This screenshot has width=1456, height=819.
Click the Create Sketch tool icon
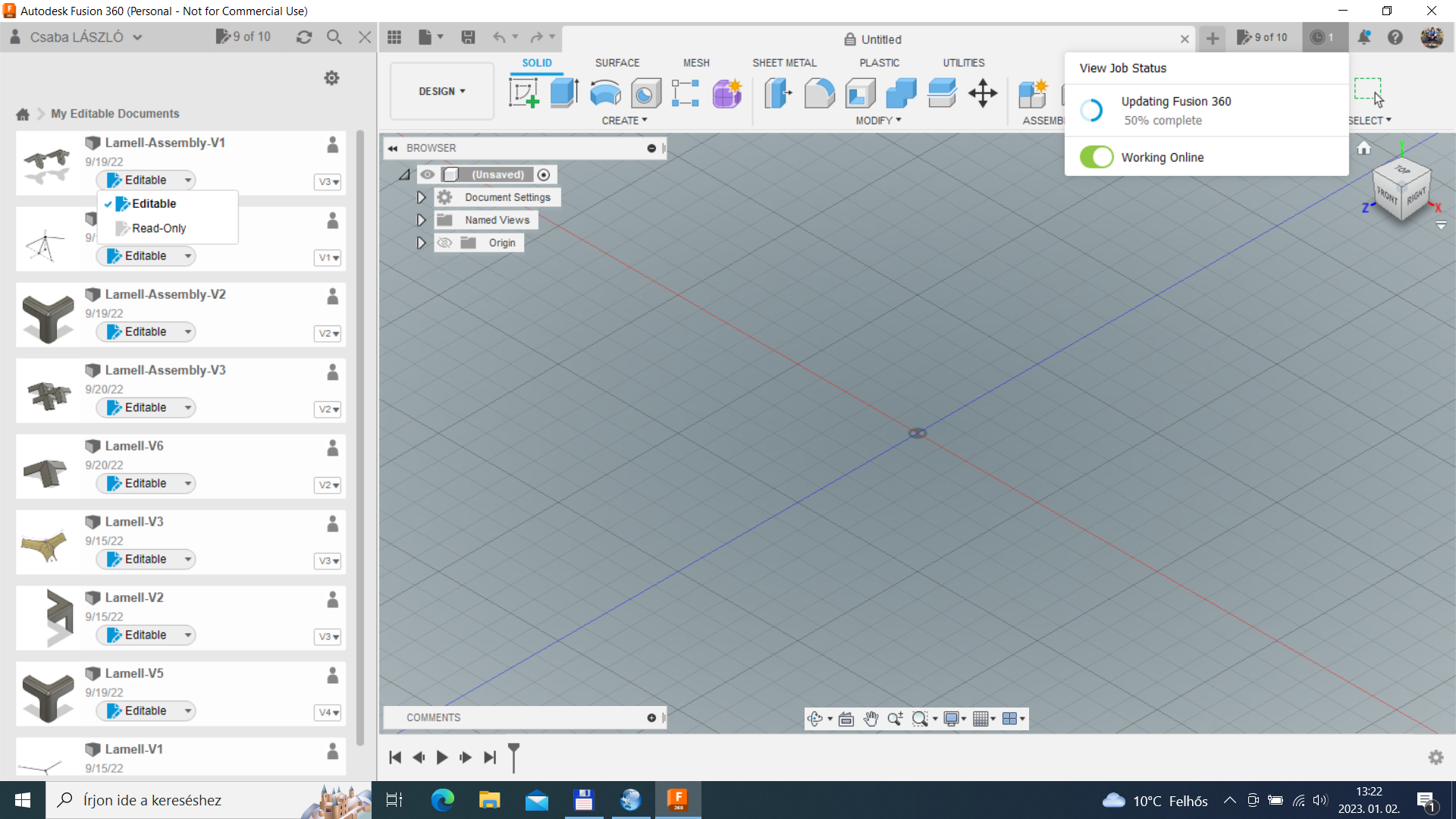click(x=523, y=93)
